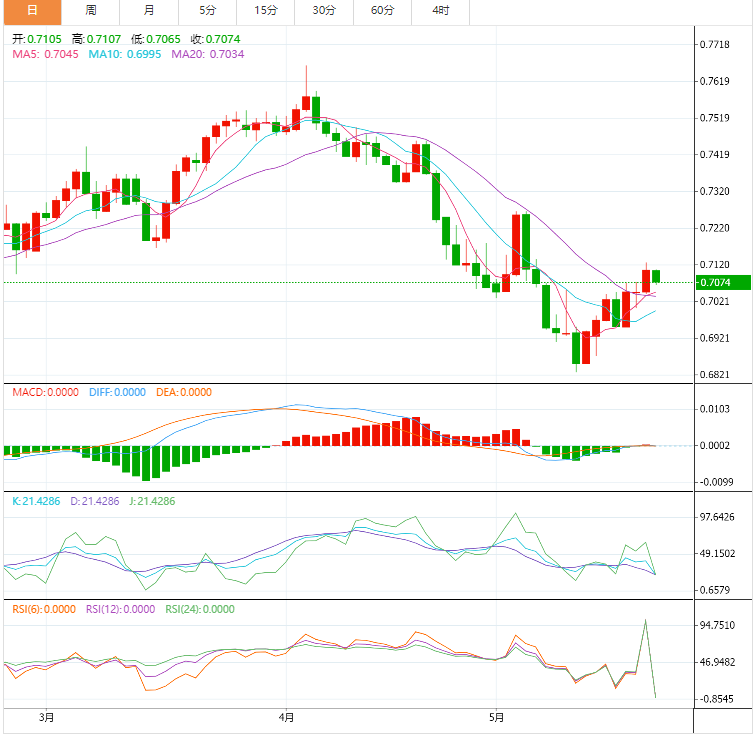
Task: Open the 4时 interval tab
Action: point(440,11)
